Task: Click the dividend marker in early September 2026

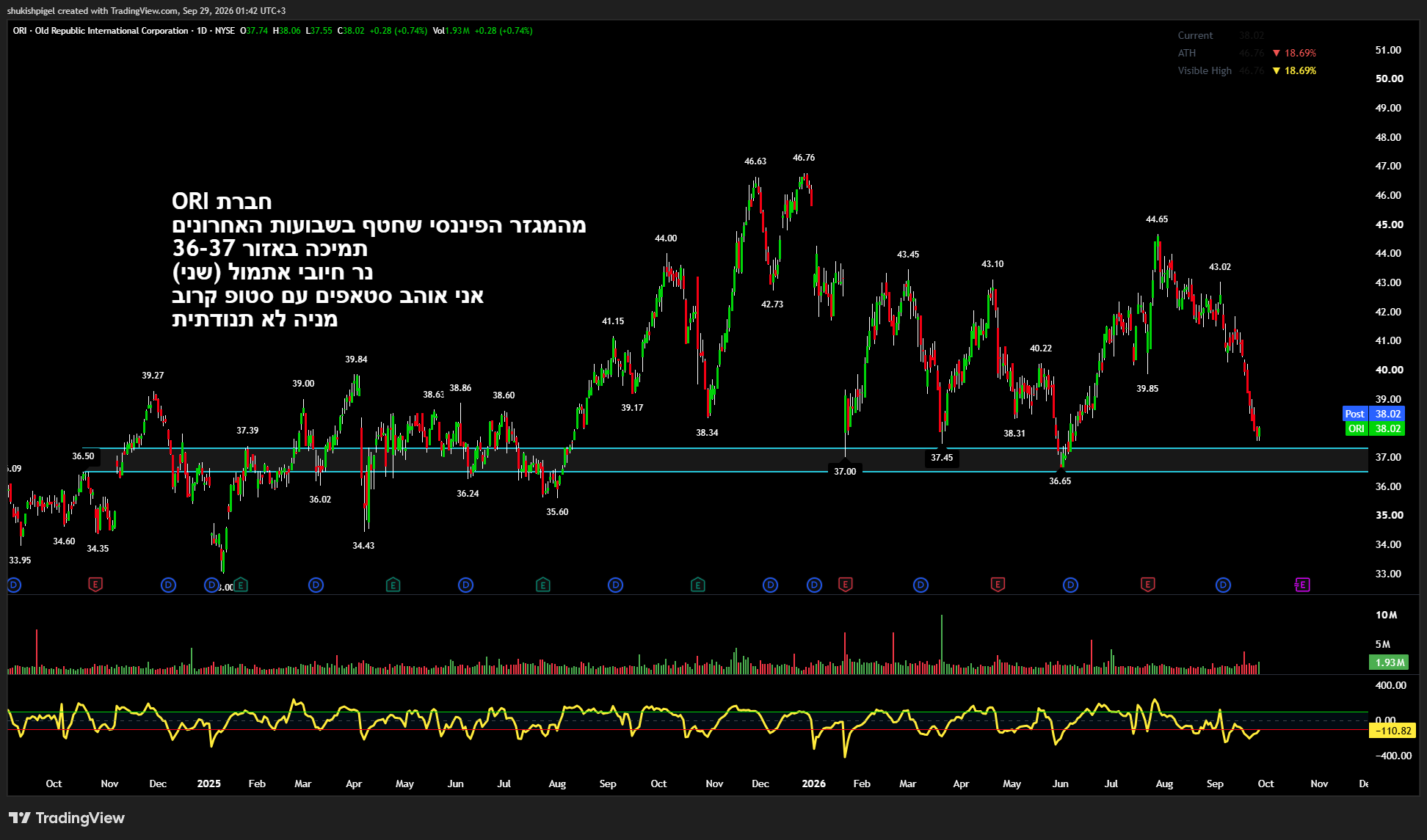Action: coord(1223,585)
